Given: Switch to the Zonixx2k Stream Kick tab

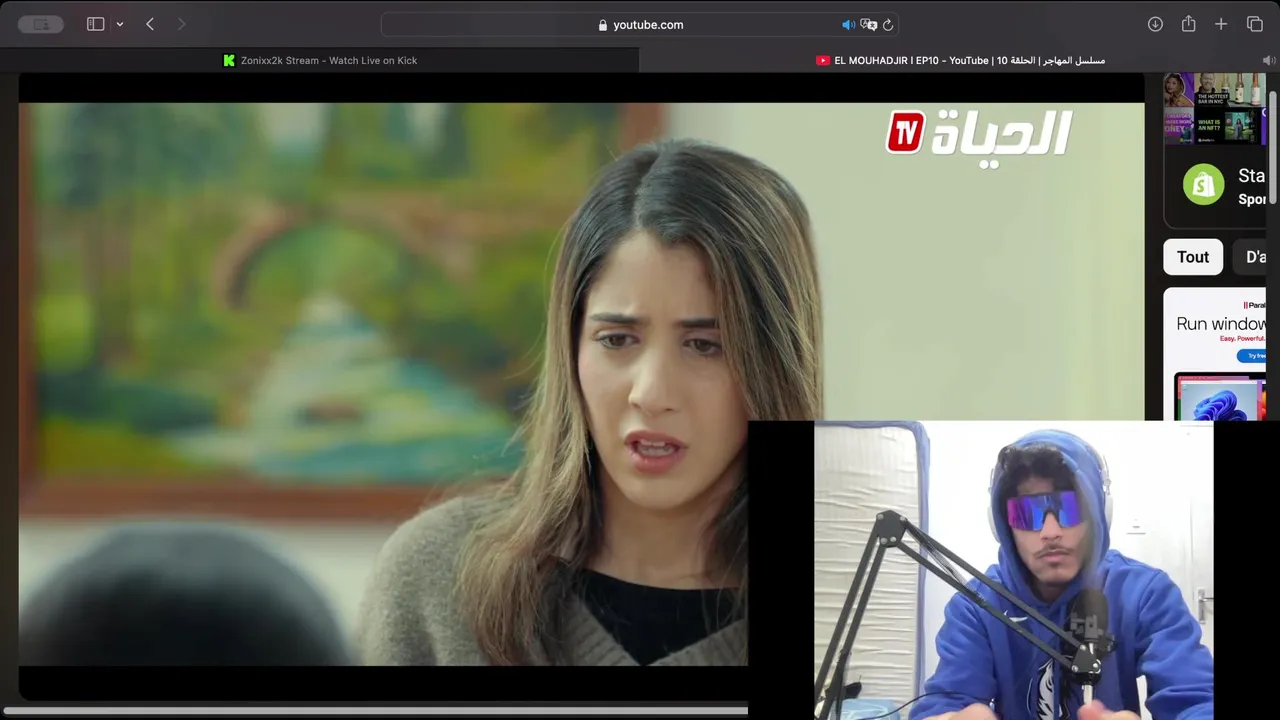Looking at the screenshot, I should coord(319,60).
